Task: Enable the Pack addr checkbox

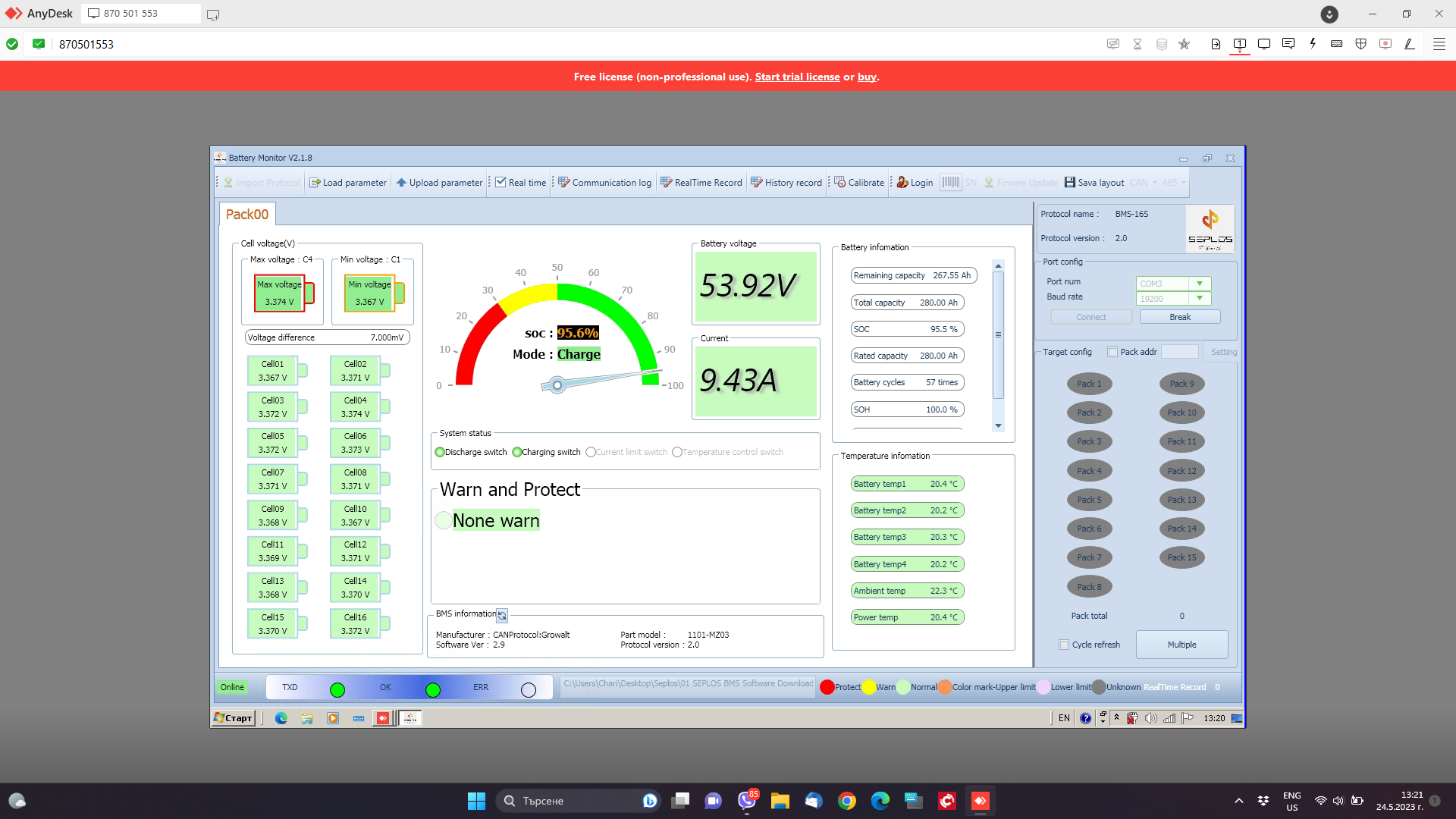Action: point(1112,352)
